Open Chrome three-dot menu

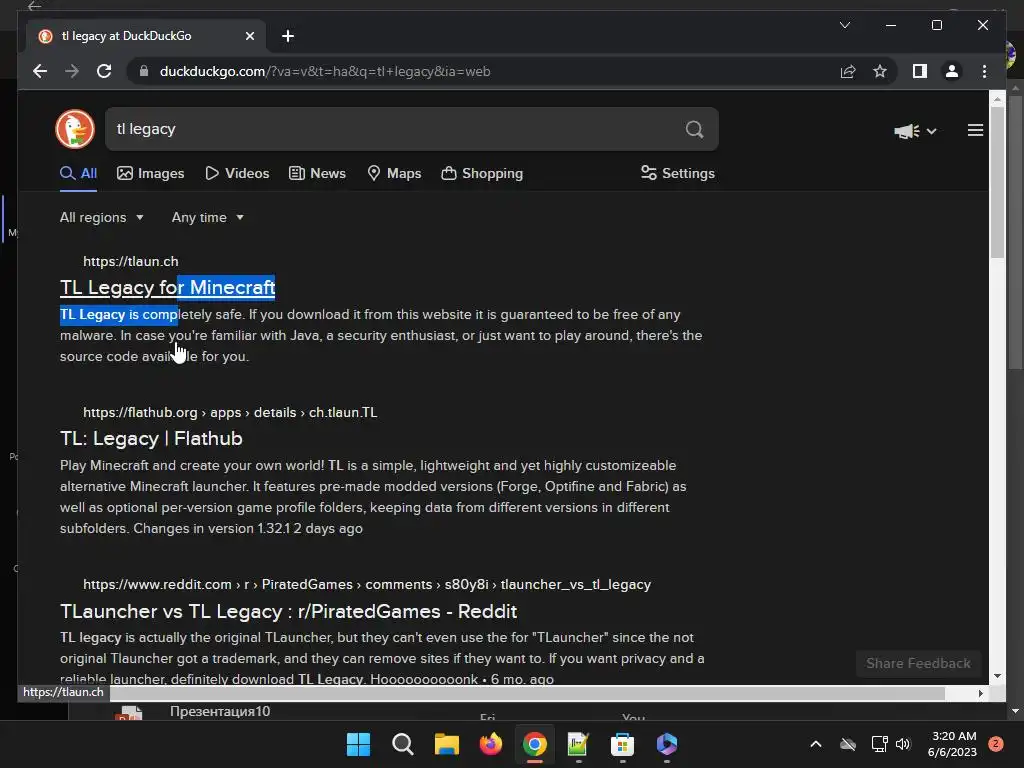click(984, 71)
